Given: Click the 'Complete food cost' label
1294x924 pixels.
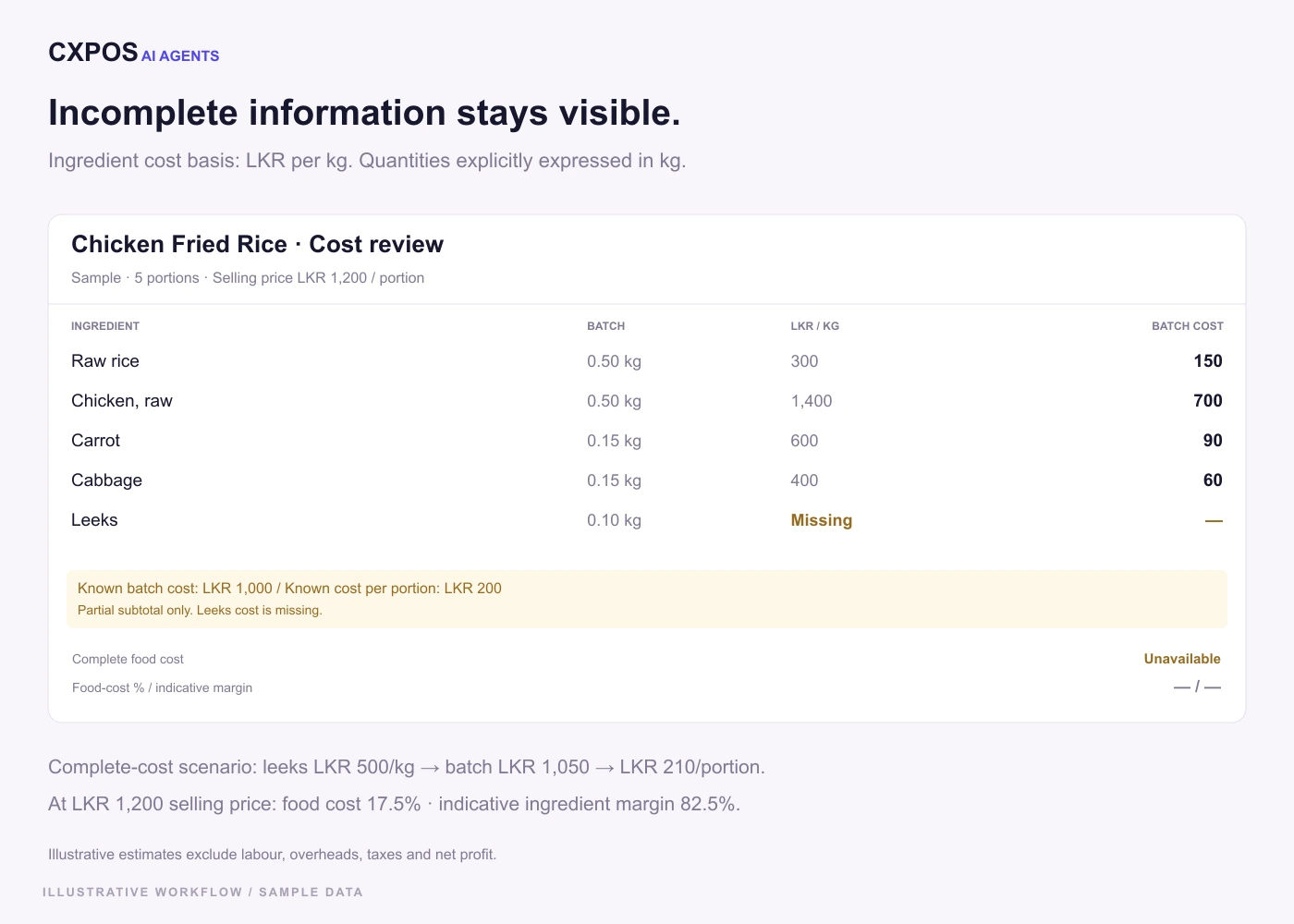Looking at the screenshot, I should 128,660.
